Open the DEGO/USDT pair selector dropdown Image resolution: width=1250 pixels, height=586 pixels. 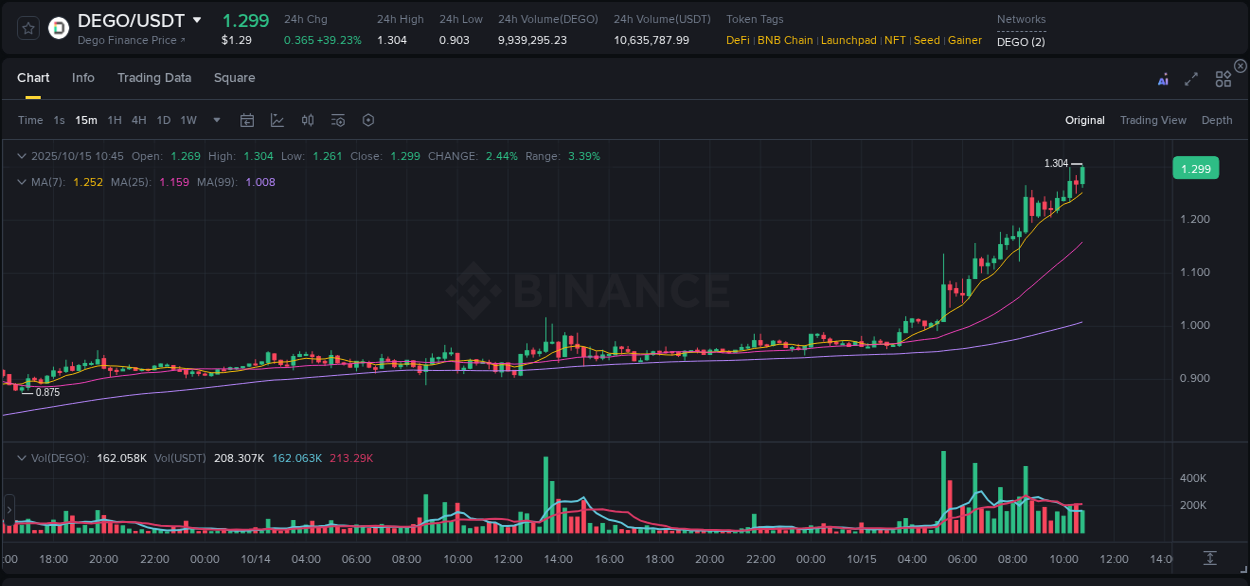click(197, 19)
